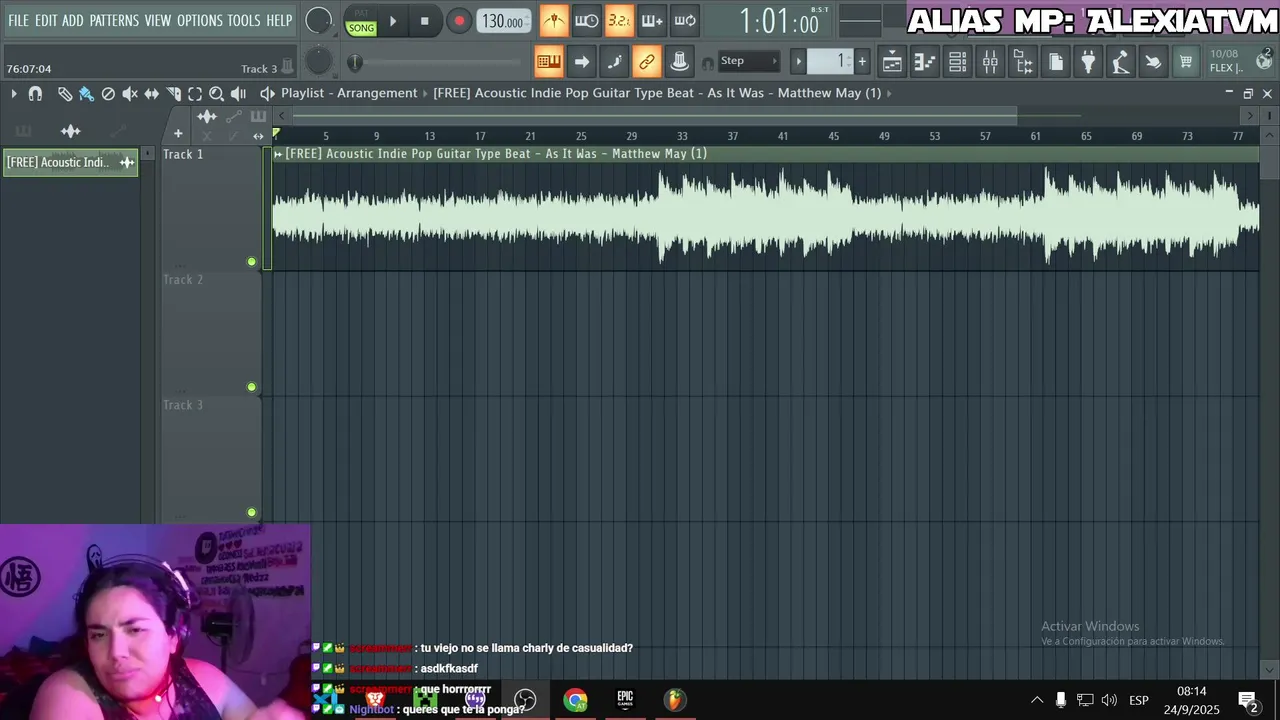Arm the record button

click(x=459, y=21)
